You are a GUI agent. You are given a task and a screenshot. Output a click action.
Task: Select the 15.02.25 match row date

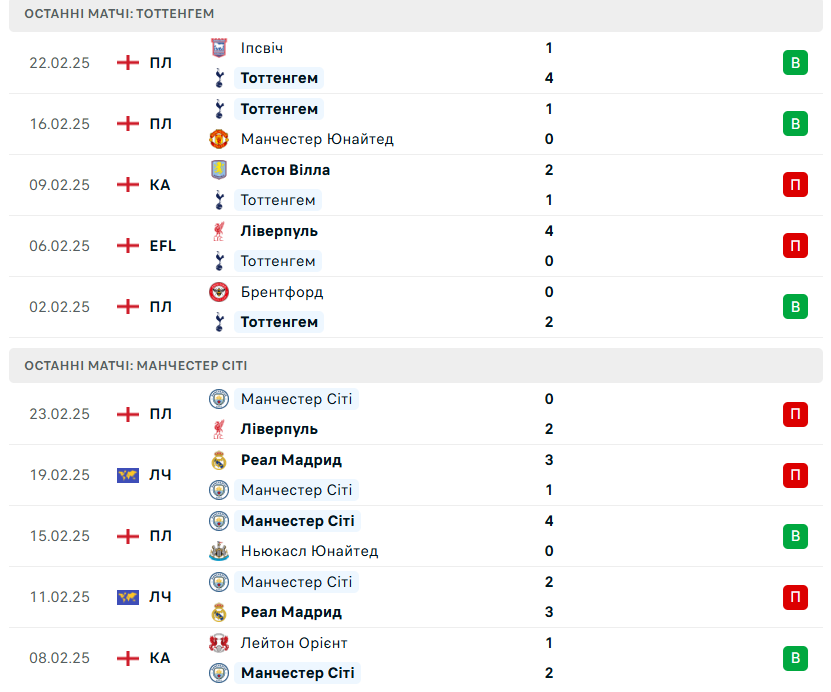[x=59, y=536]
